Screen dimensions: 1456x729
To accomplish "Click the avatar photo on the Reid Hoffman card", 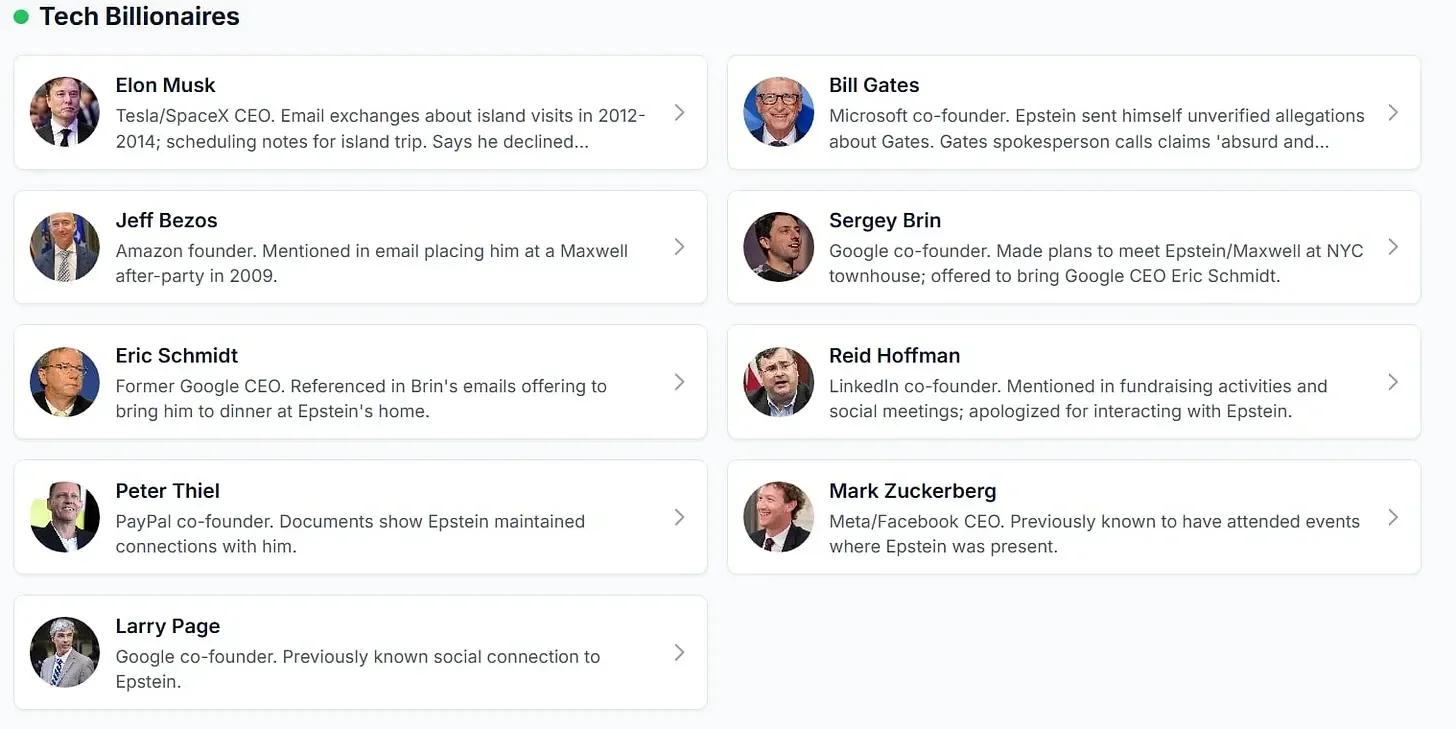I will tap(778, 382).
